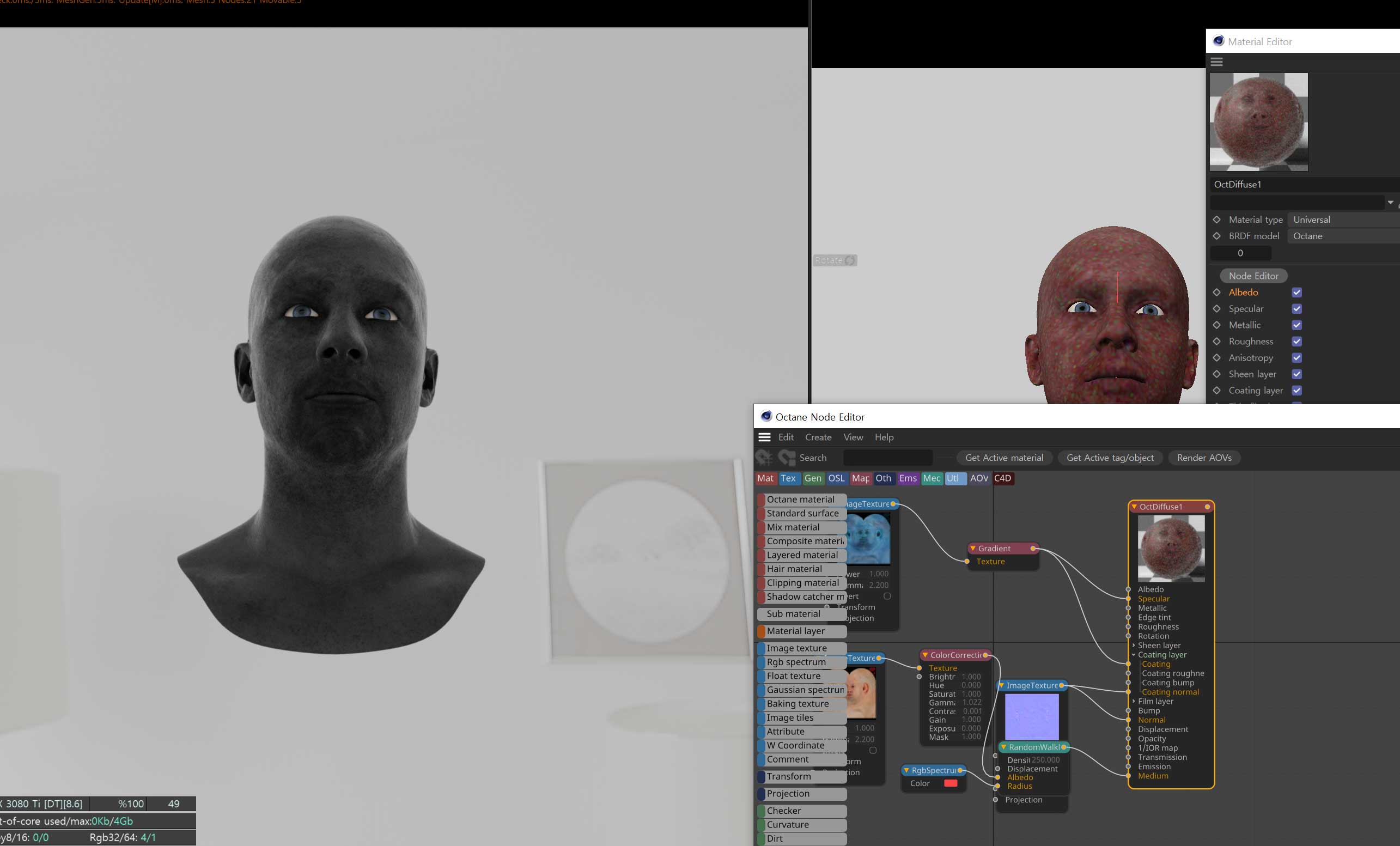Click the second node tool icon beside Search
Viewport: 1400px width, 846px height.
point(787,458)
